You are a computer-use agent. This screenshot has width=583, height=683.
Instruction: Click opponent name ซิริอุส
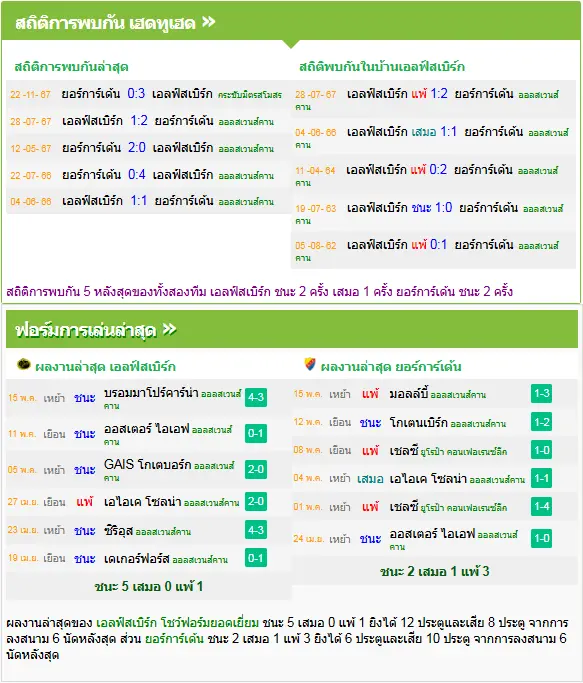click(x=118, y=531)
